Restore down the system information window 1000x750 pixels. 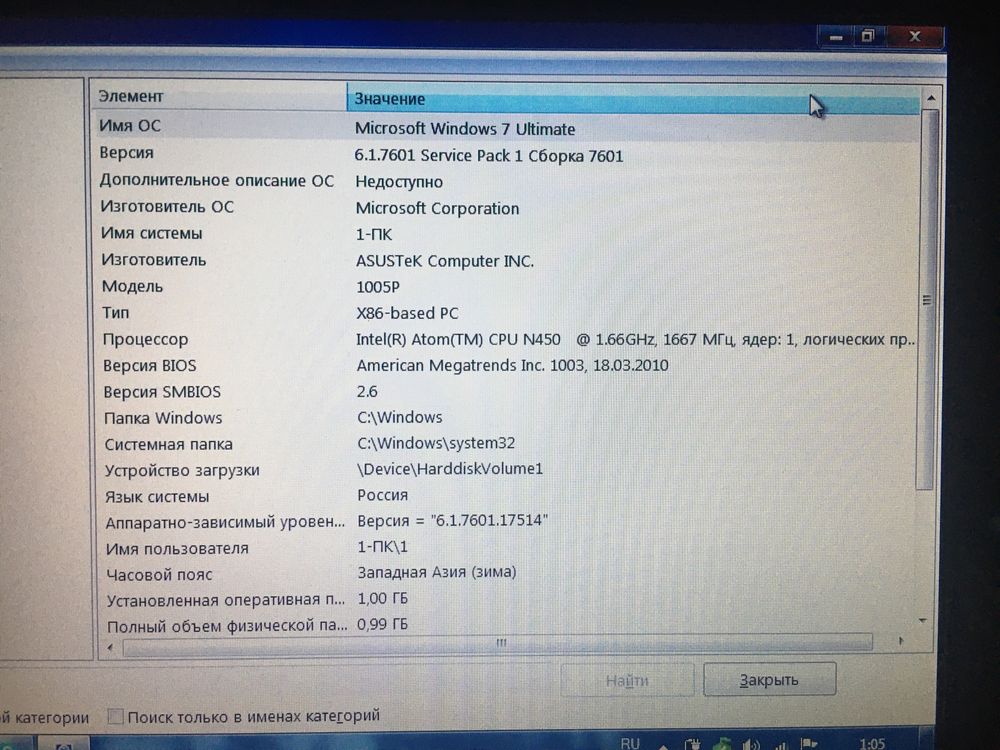[867, 36]
